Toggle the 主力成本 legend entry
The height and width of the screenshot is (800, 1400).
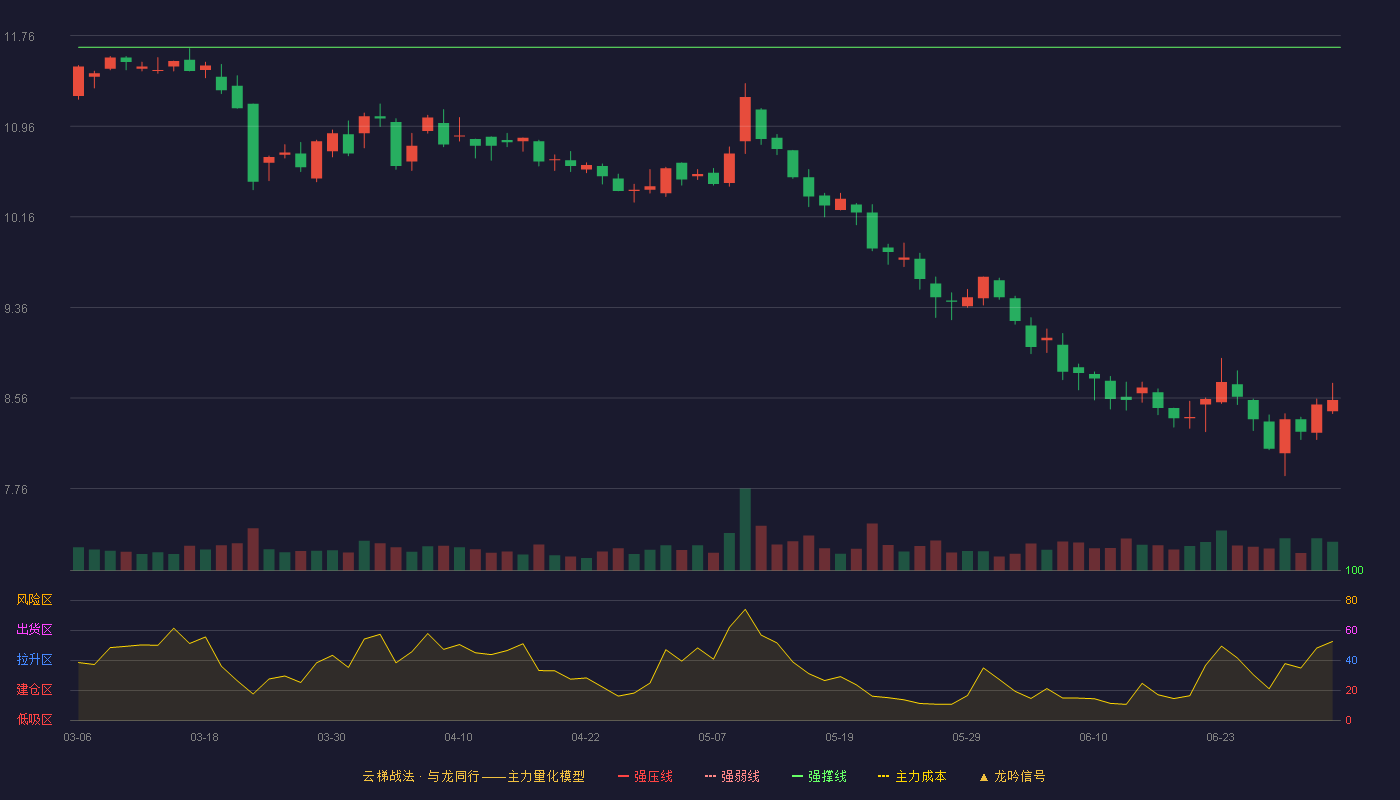coord(912,776)
